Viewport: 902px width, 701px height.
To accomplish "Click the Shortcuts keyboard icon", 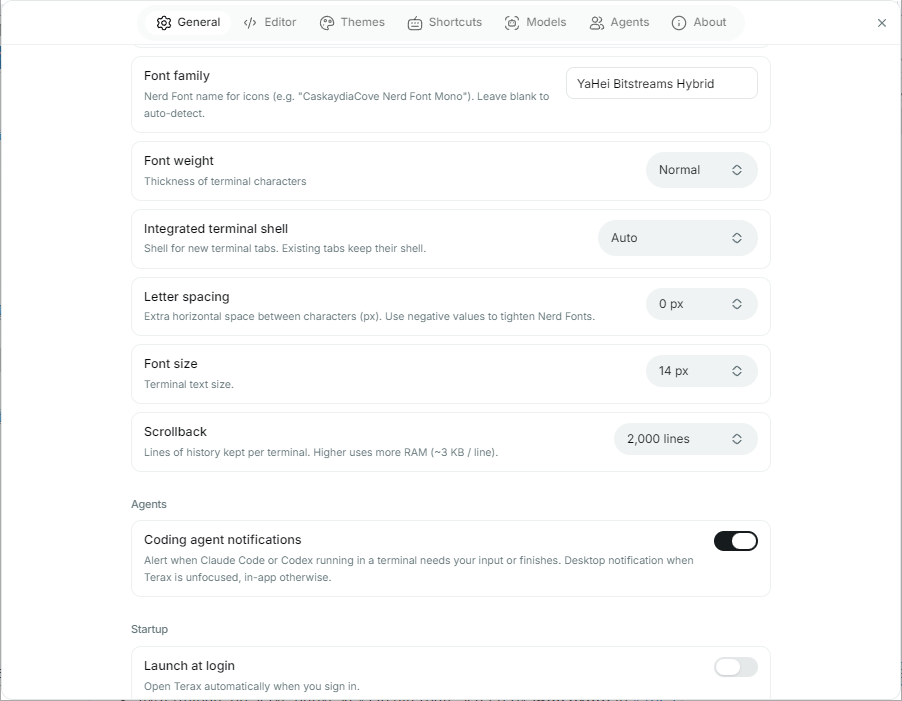I will click(415, 23).
